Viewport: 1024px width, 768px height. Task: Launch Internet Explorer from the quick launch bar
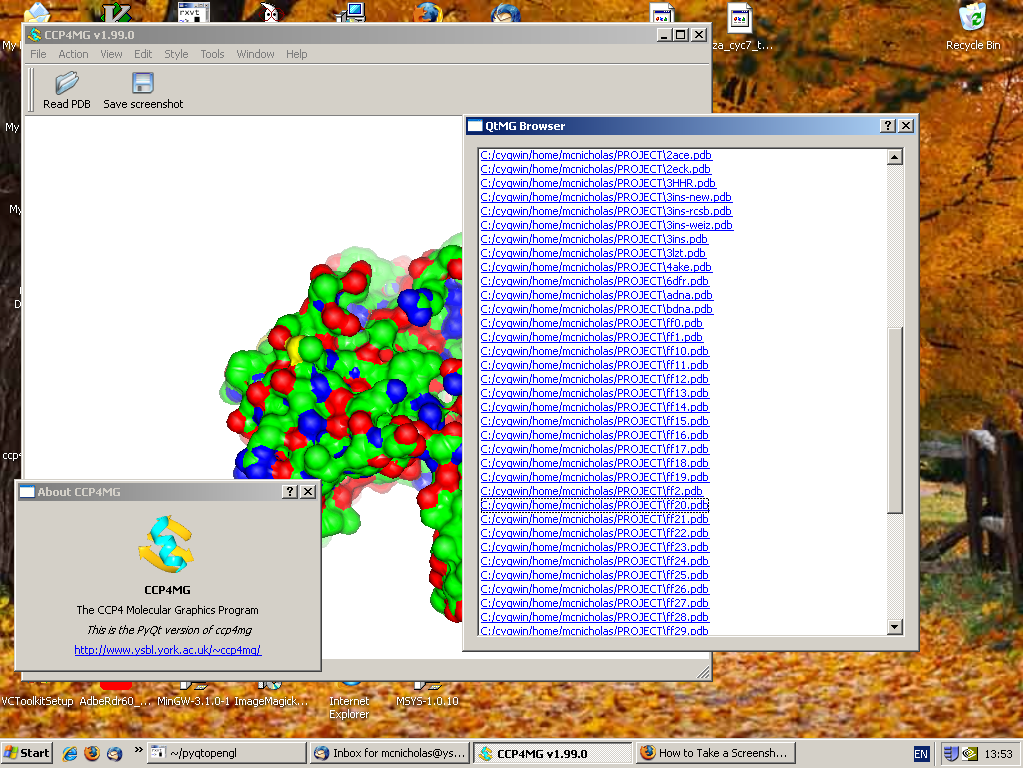(x=70, y=753)
